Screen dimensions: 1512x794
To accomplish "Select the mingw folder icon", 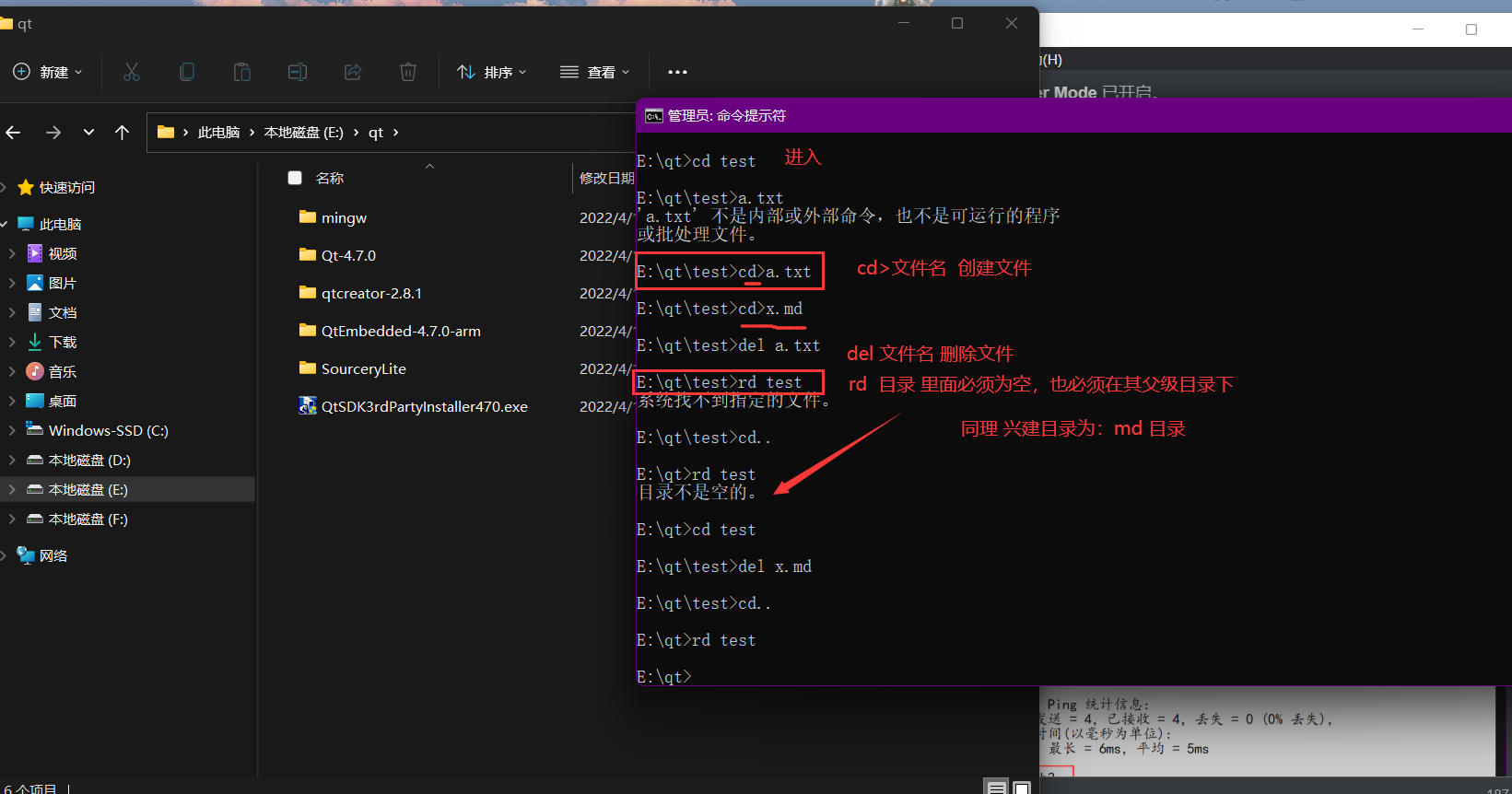I will click(308, 217).
